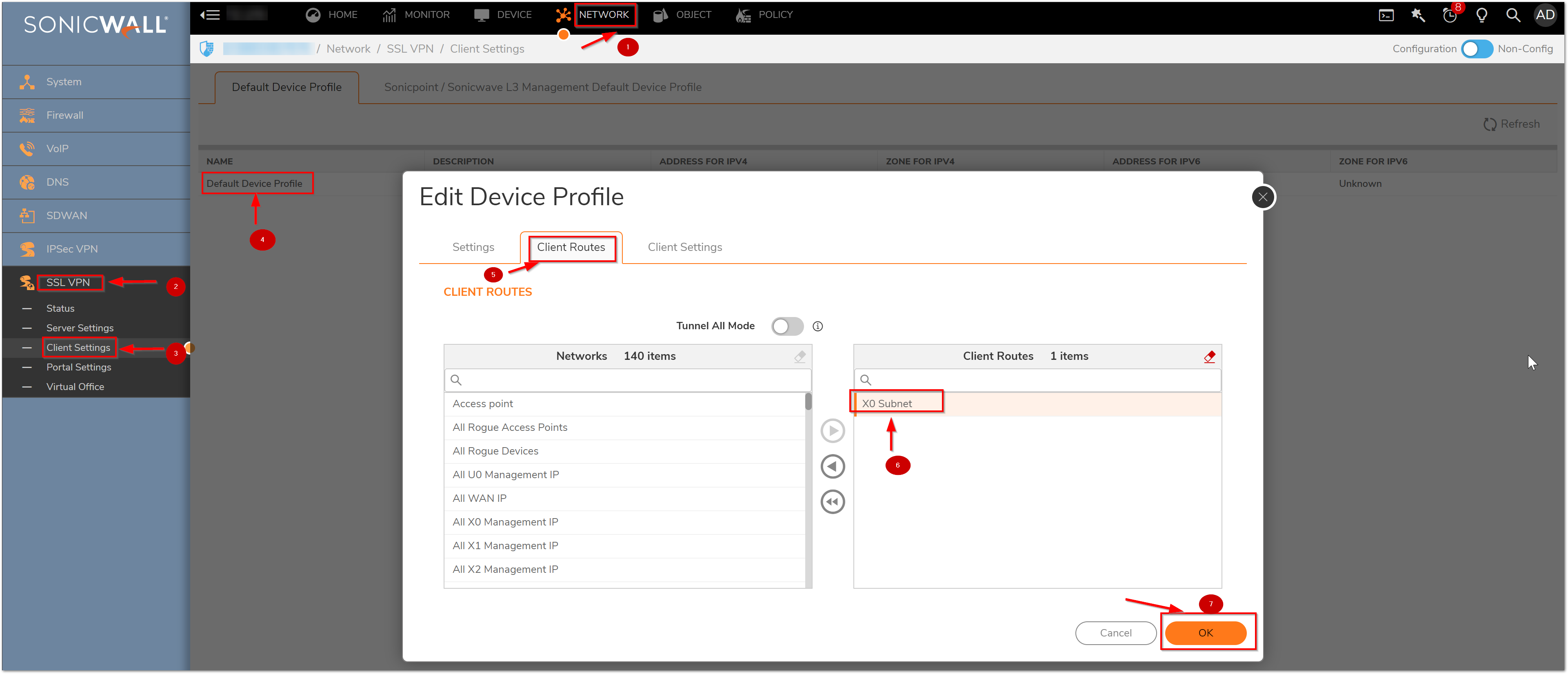Click the red eraser icon in Client Routes

1209,357
